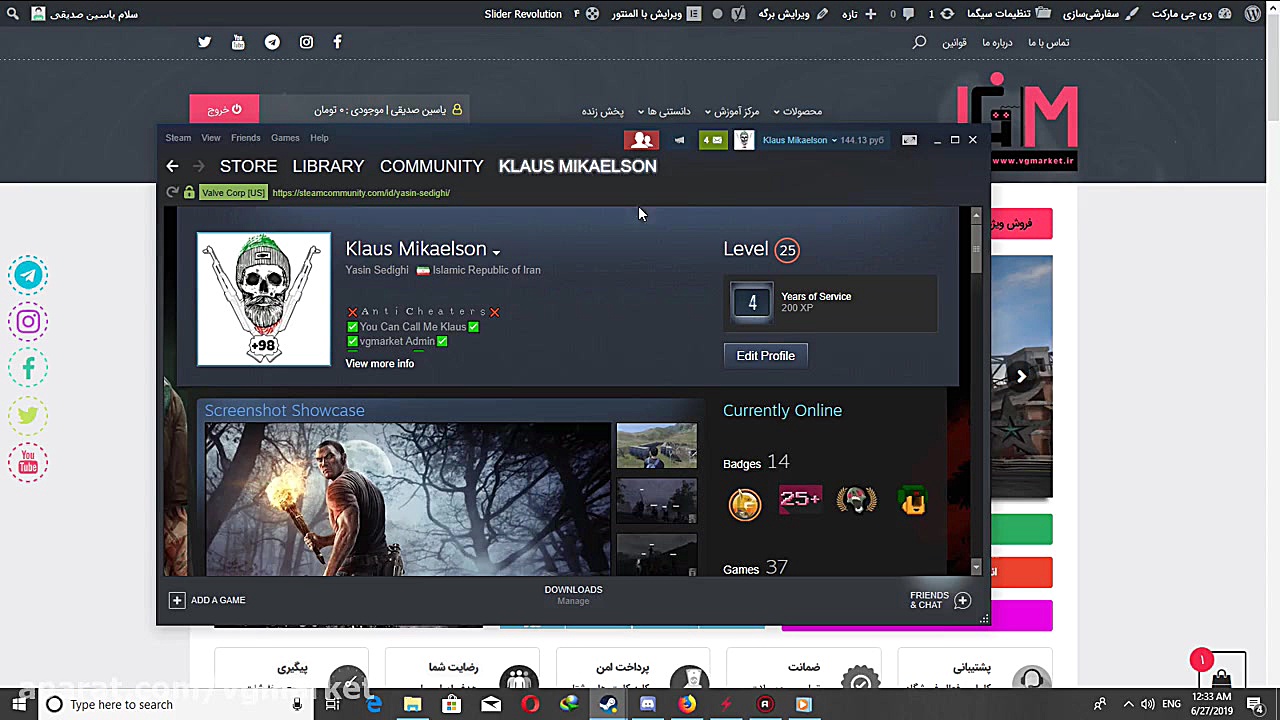
Task: Open Instagram icon in website header
Action: 306,42
